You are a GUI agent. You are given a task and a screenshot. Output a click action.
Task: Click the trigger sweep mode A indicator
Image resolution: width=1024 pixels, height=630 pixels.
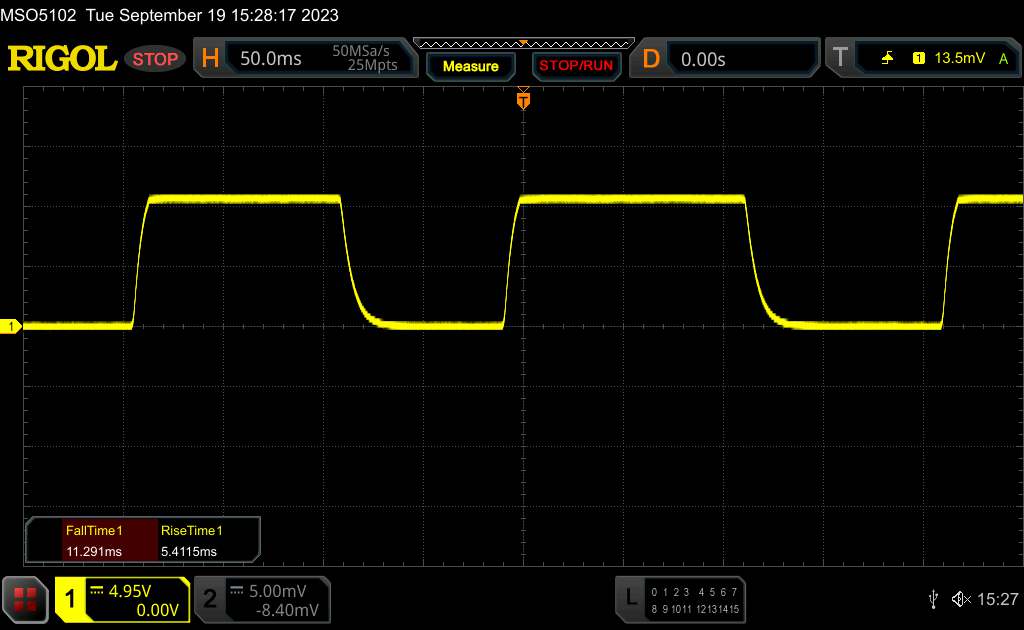[1004, 59]
